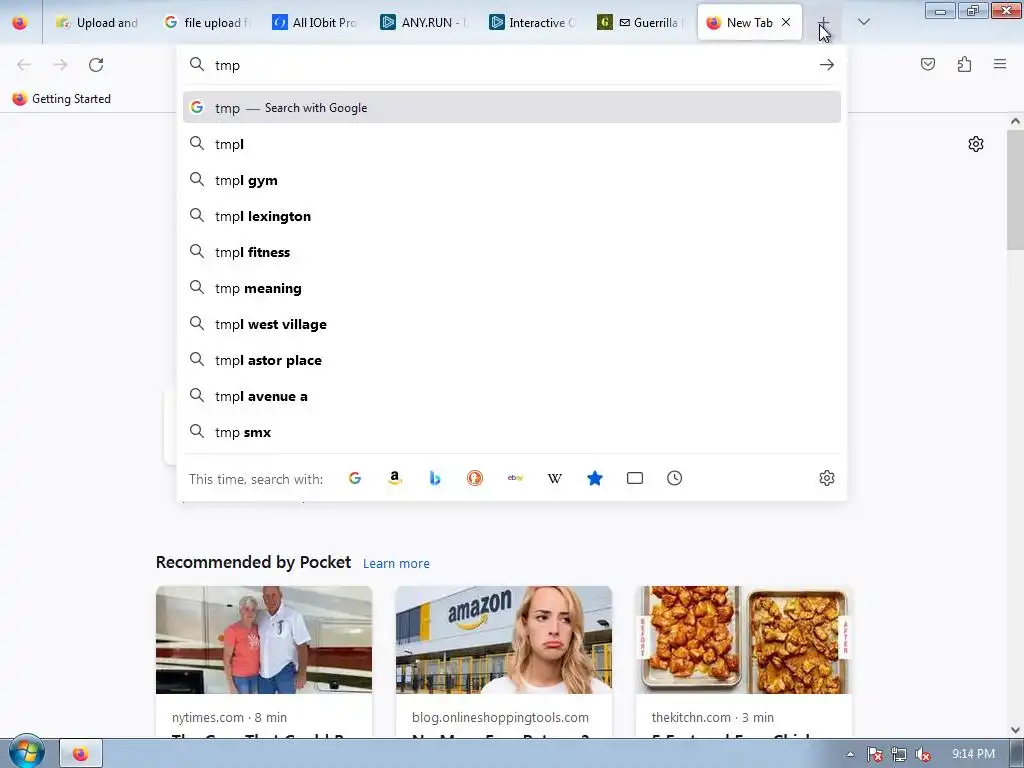Open Amazon blog article thumbnail
Image resolution: width=1024 pixels, height=768 pixels.
point(504,639)
